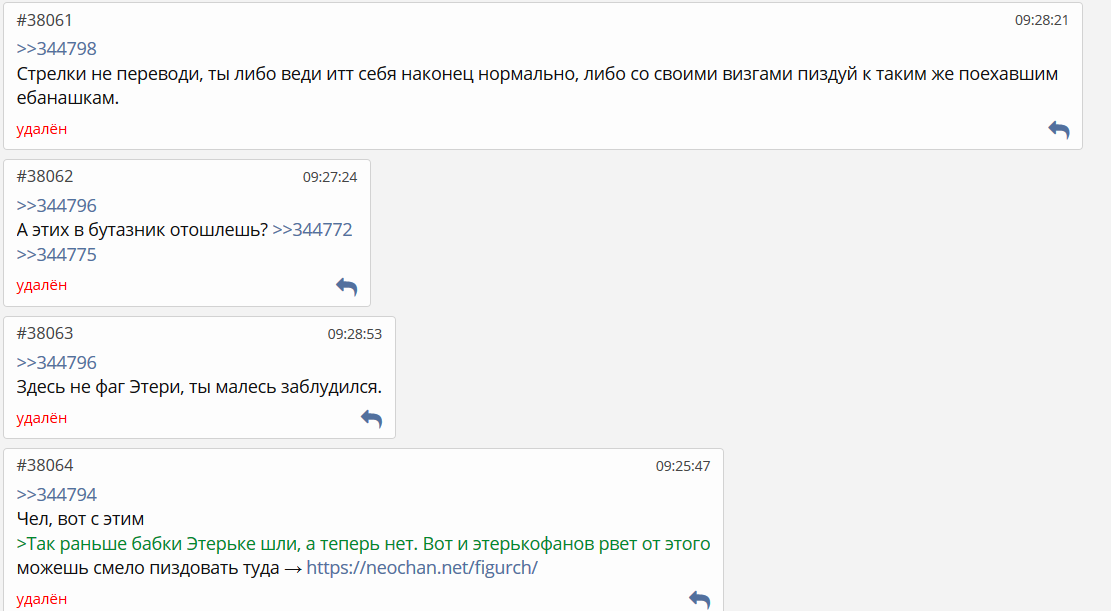Click the reply arrow on post #38061
Image resolution: width=1111 pixels, height=611 pixels.
(x=1058, y=129)
